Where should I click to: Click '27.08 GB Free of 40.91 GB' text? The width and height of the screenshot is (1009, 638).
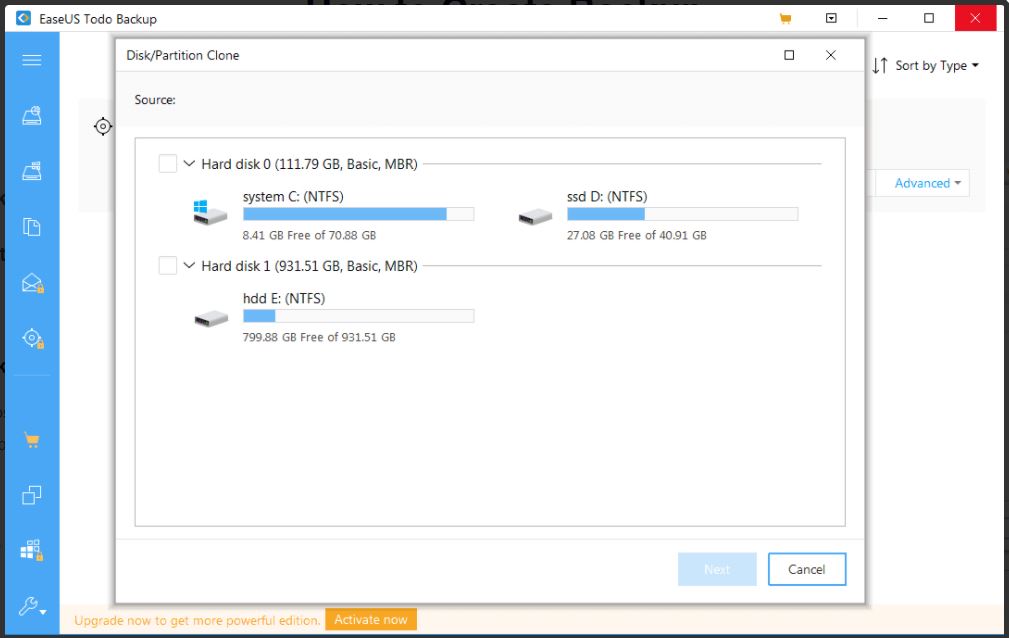pyautogui.click(x=636, y=236)
